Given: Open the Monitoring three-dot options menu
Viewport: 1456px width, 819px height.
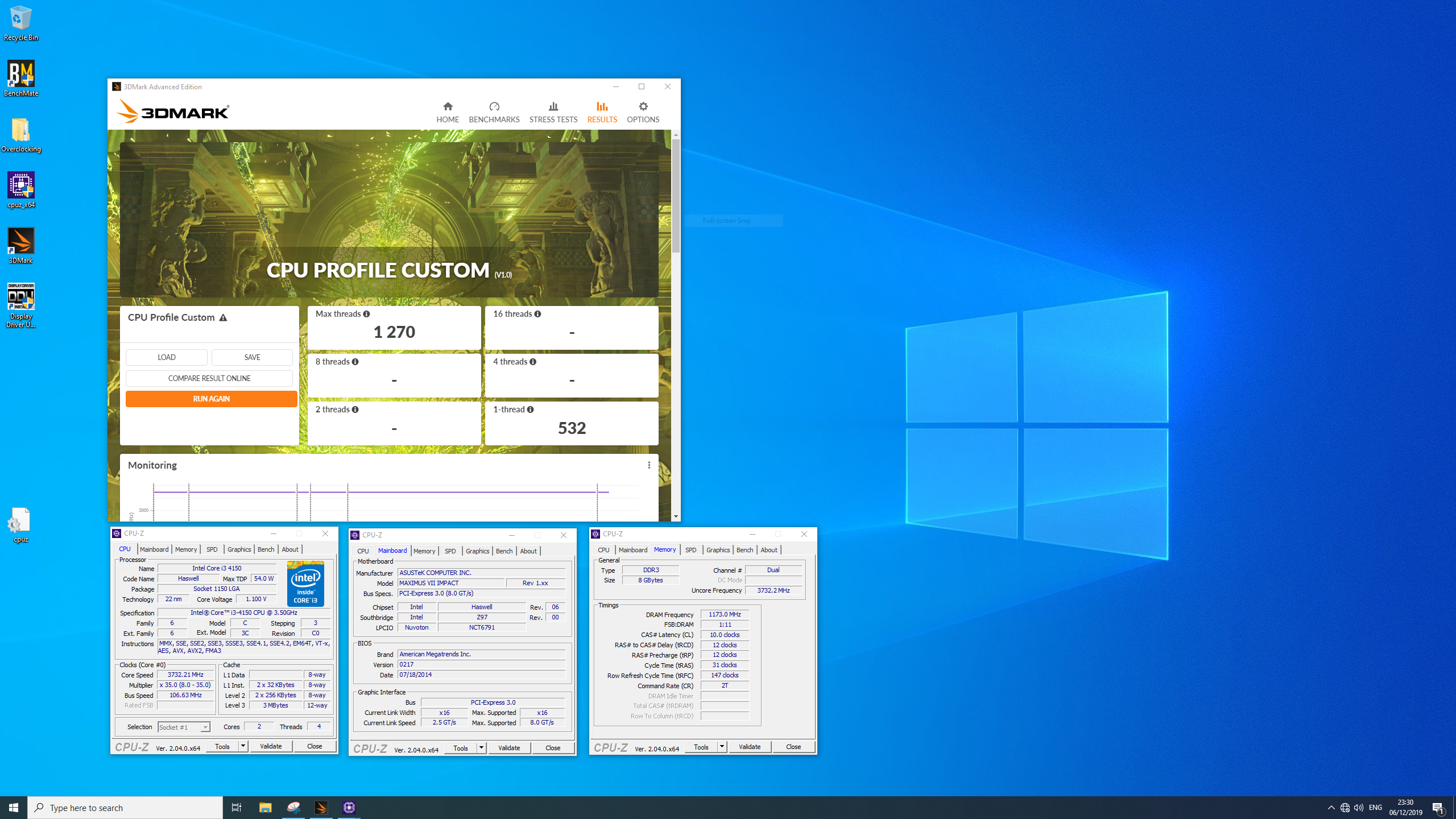Looking at the screenshot, I should tap(649, 465).
